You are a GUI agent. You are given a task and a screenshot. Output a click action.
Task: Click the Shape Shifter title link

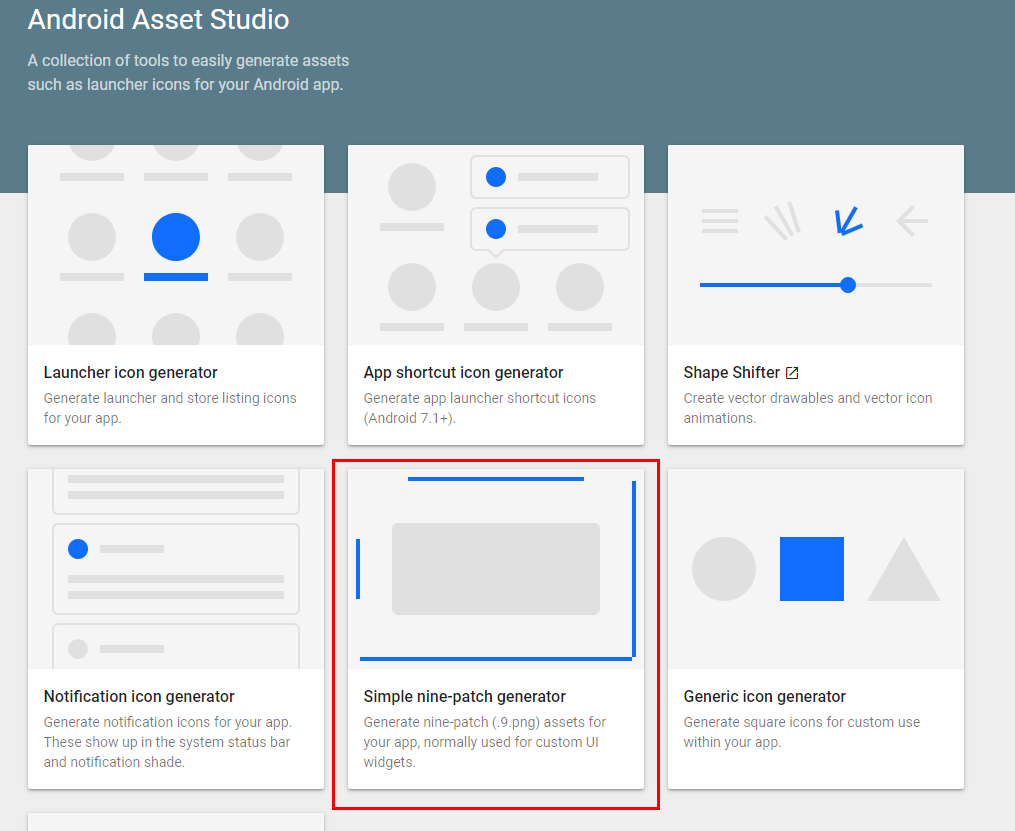click(731, 373)
